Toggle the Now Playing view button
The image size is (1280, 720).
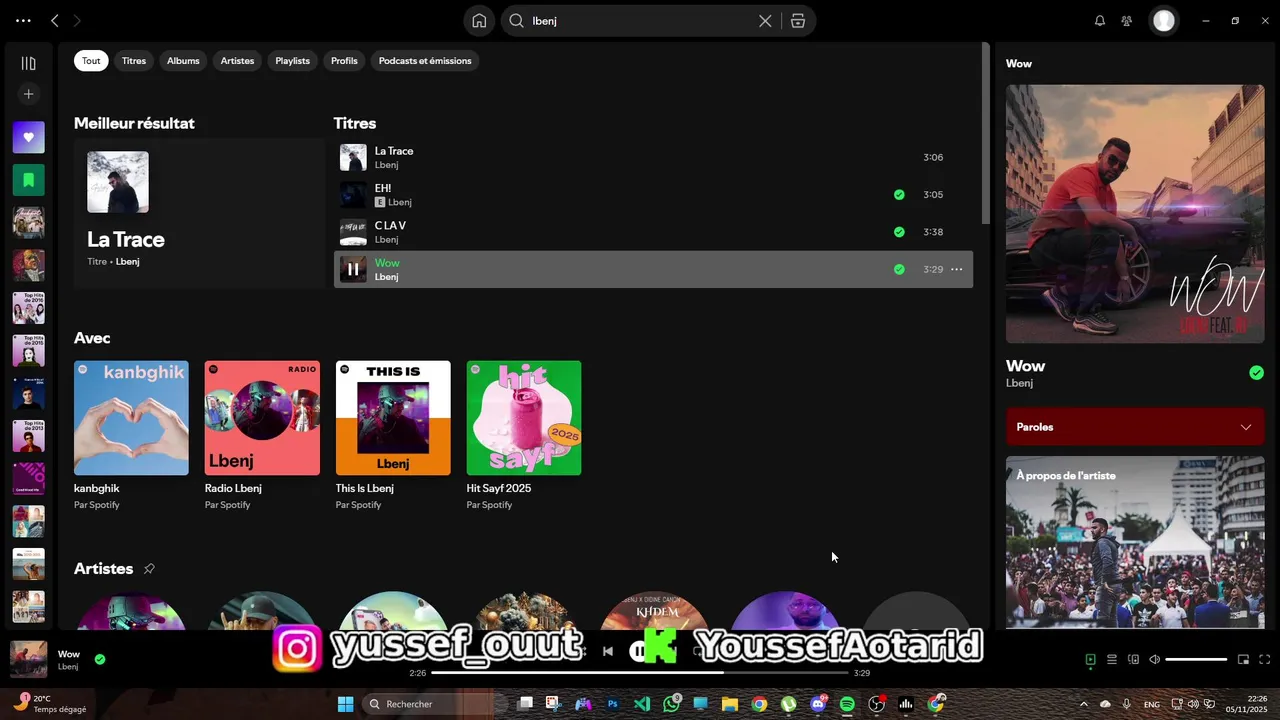[x=1091, y=659]
